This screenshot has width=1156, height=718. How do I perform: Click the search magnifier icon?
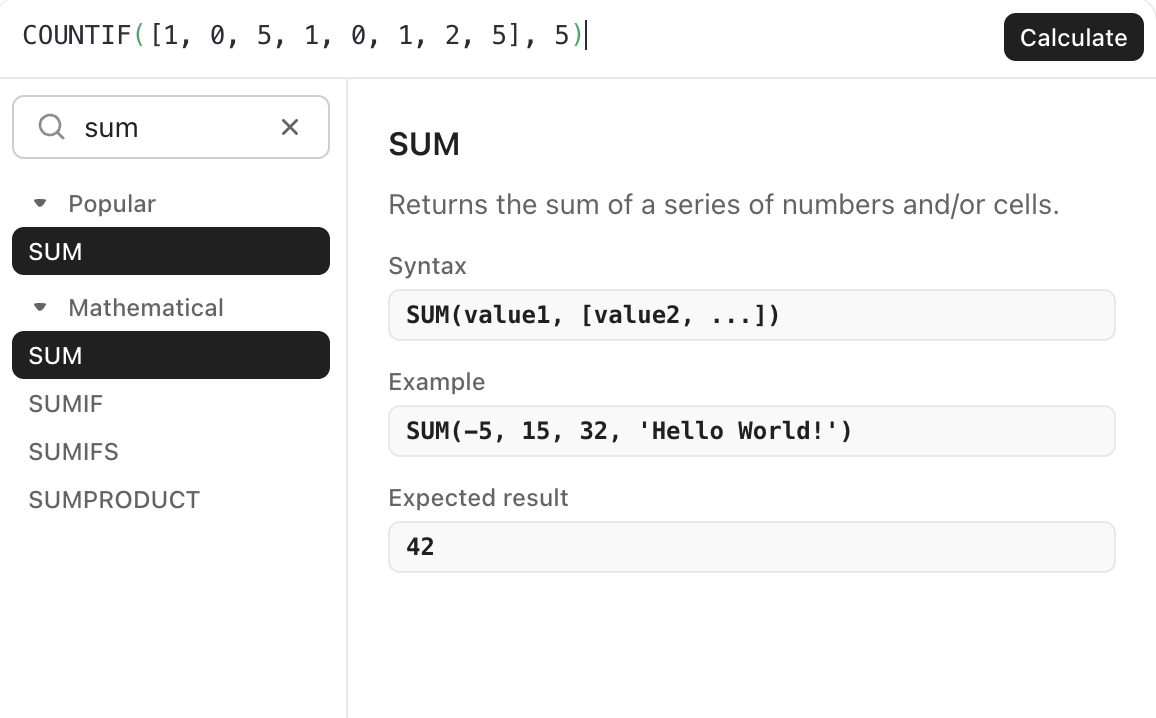(x=50, y=127)
